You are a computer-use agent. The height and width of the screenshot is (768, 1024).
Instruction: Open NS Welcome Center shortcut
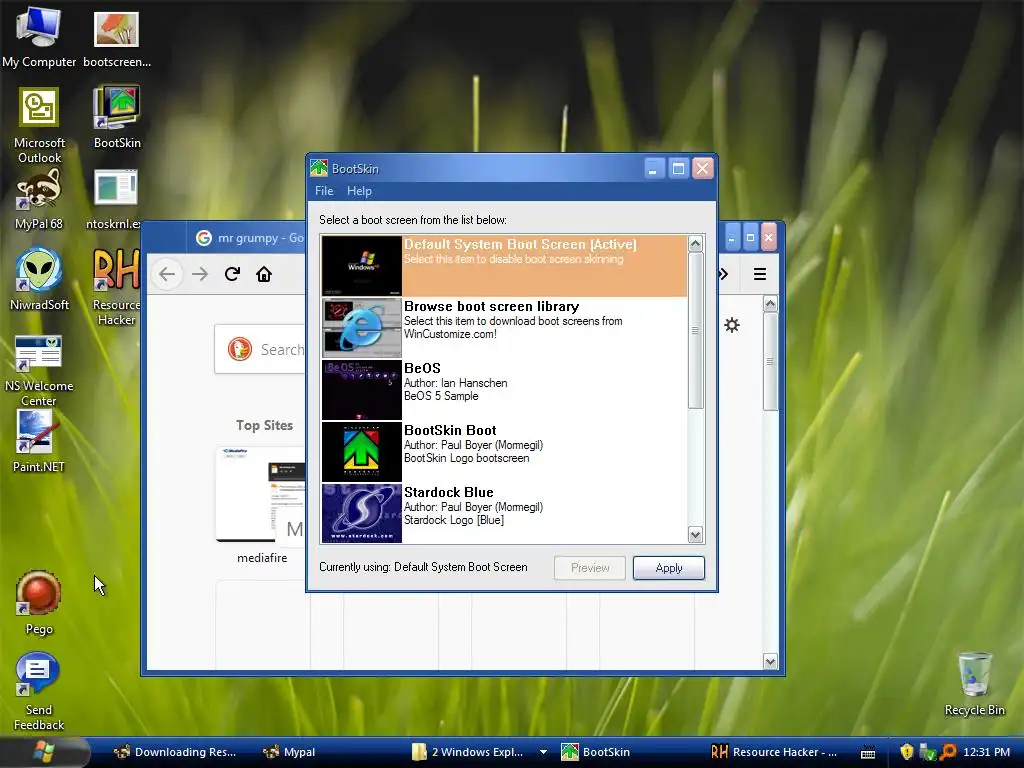39,370
